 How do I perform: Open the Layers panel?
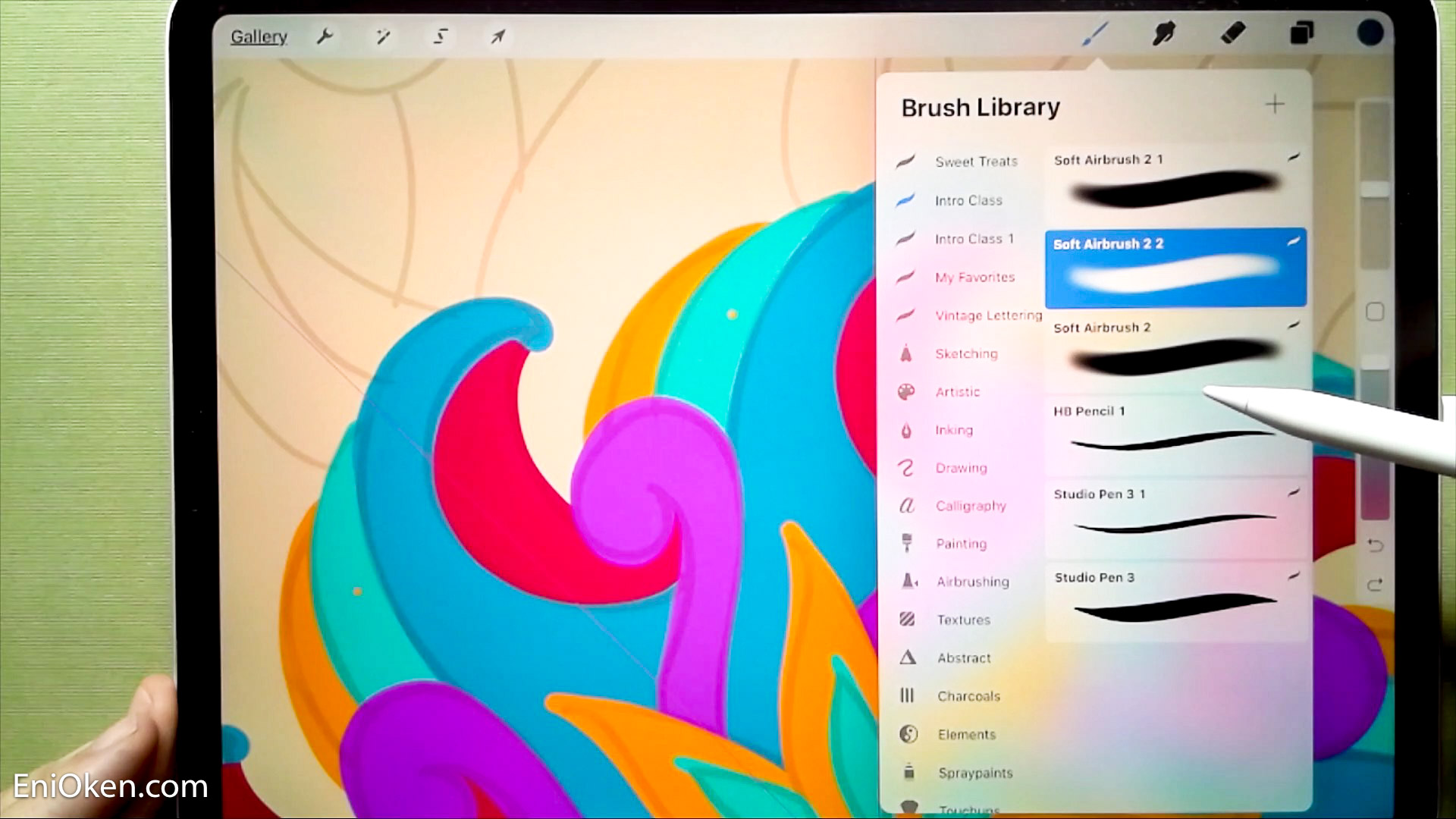pyautogui.click(x=1301, y=33)
